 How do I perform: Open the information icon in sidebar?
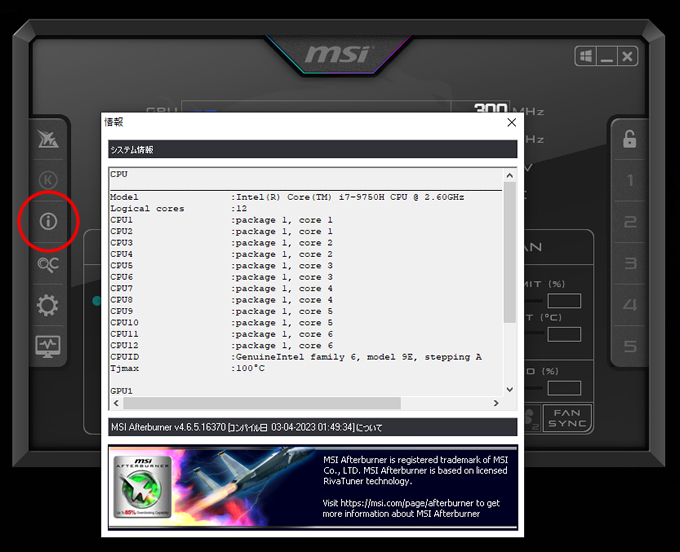tap(48, 221)
